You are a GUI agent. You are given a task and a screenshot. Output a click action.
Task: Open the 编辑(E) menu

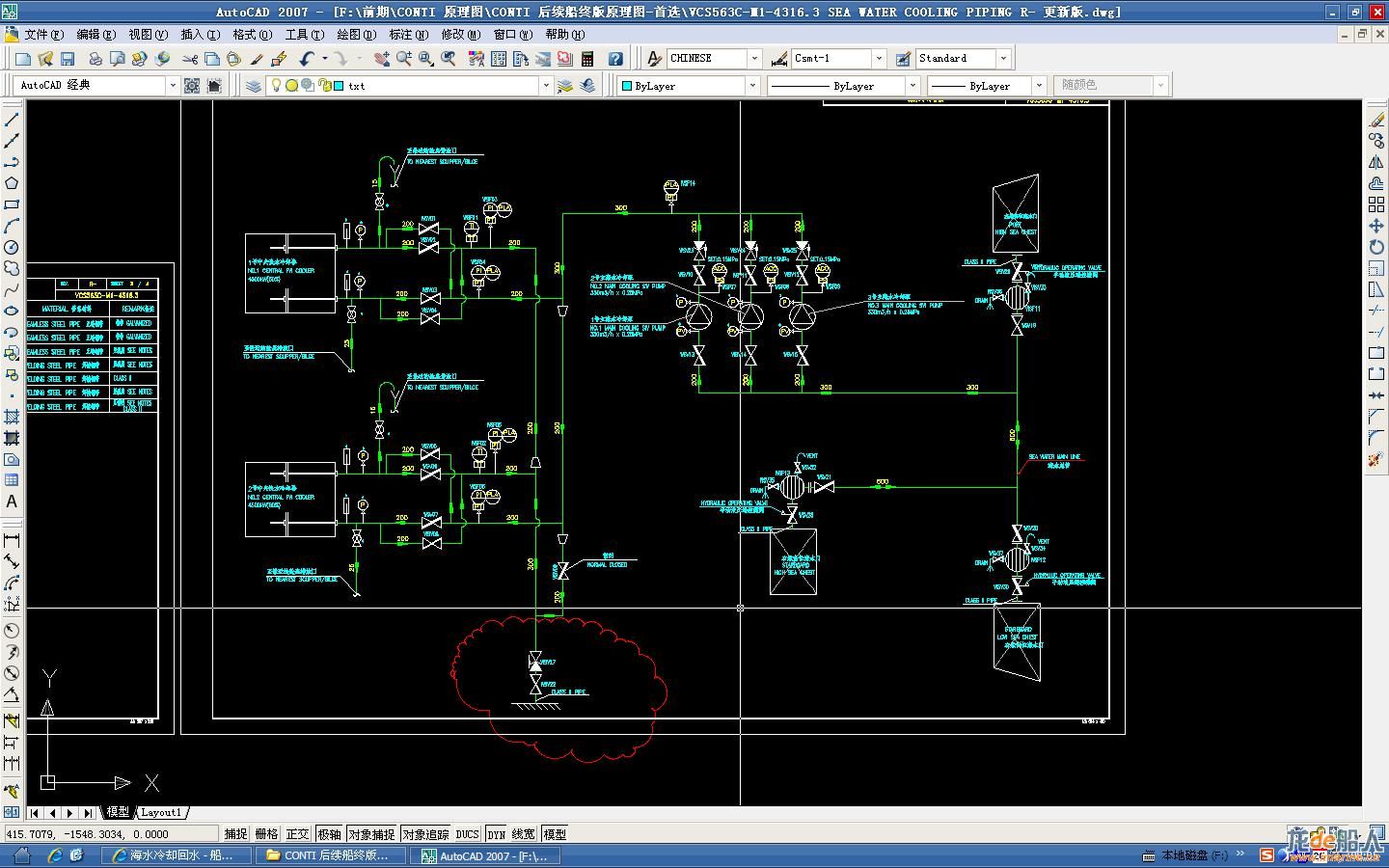(95, 34)
